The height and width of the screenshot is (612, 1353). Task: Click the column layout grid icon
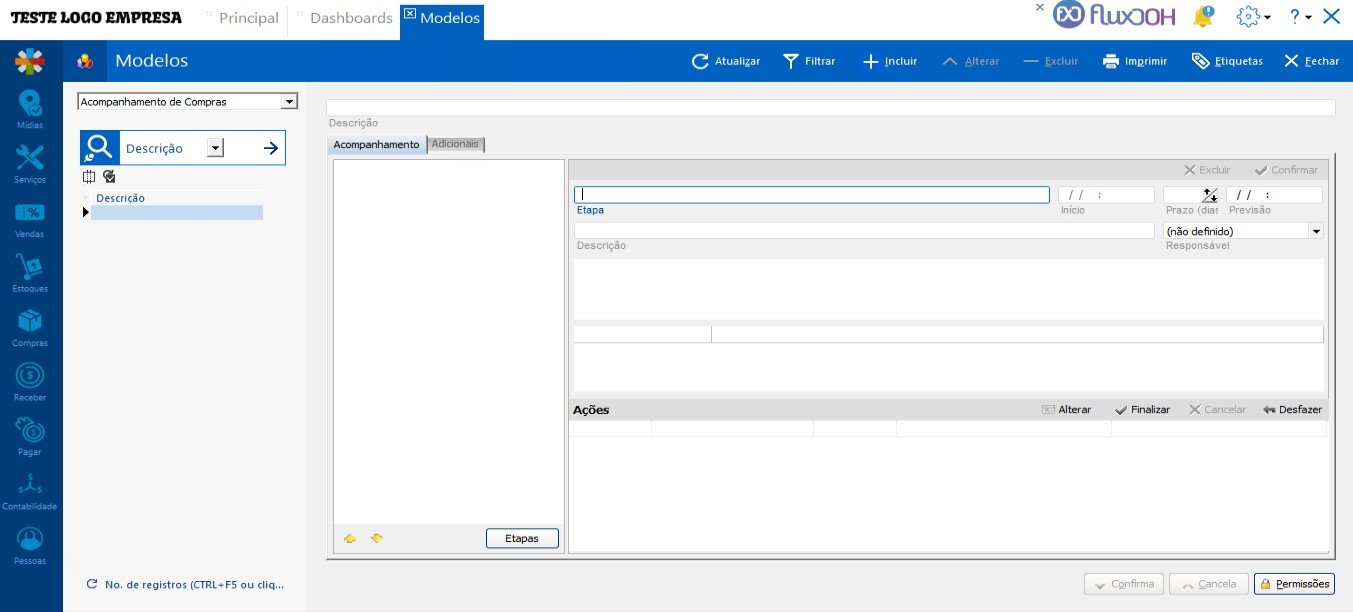pos(89,177)
